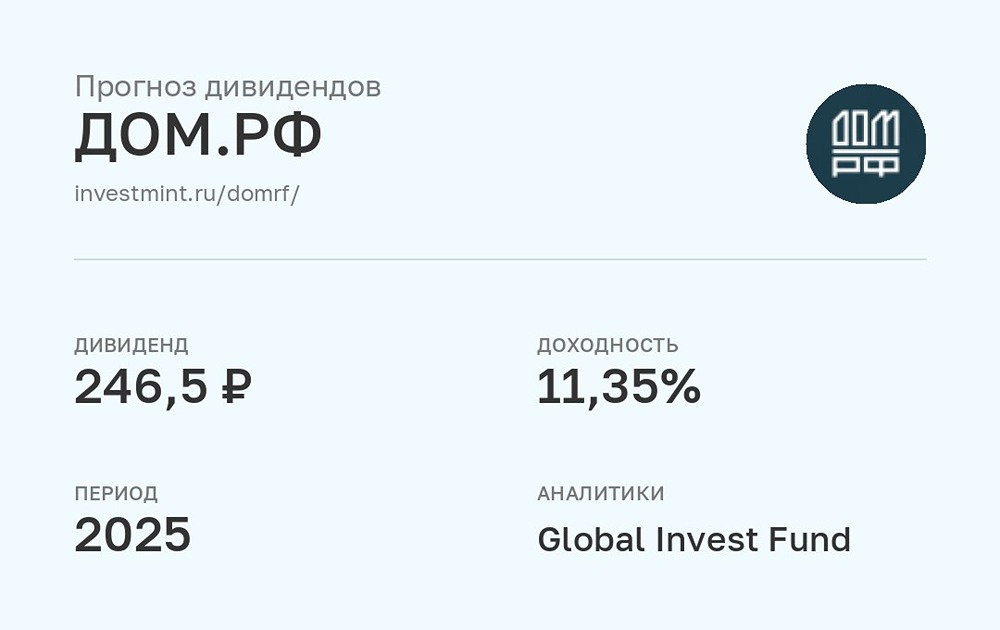Click the percent sign after 11,35
1000x630 pixels.
click(x=680, y=388)
